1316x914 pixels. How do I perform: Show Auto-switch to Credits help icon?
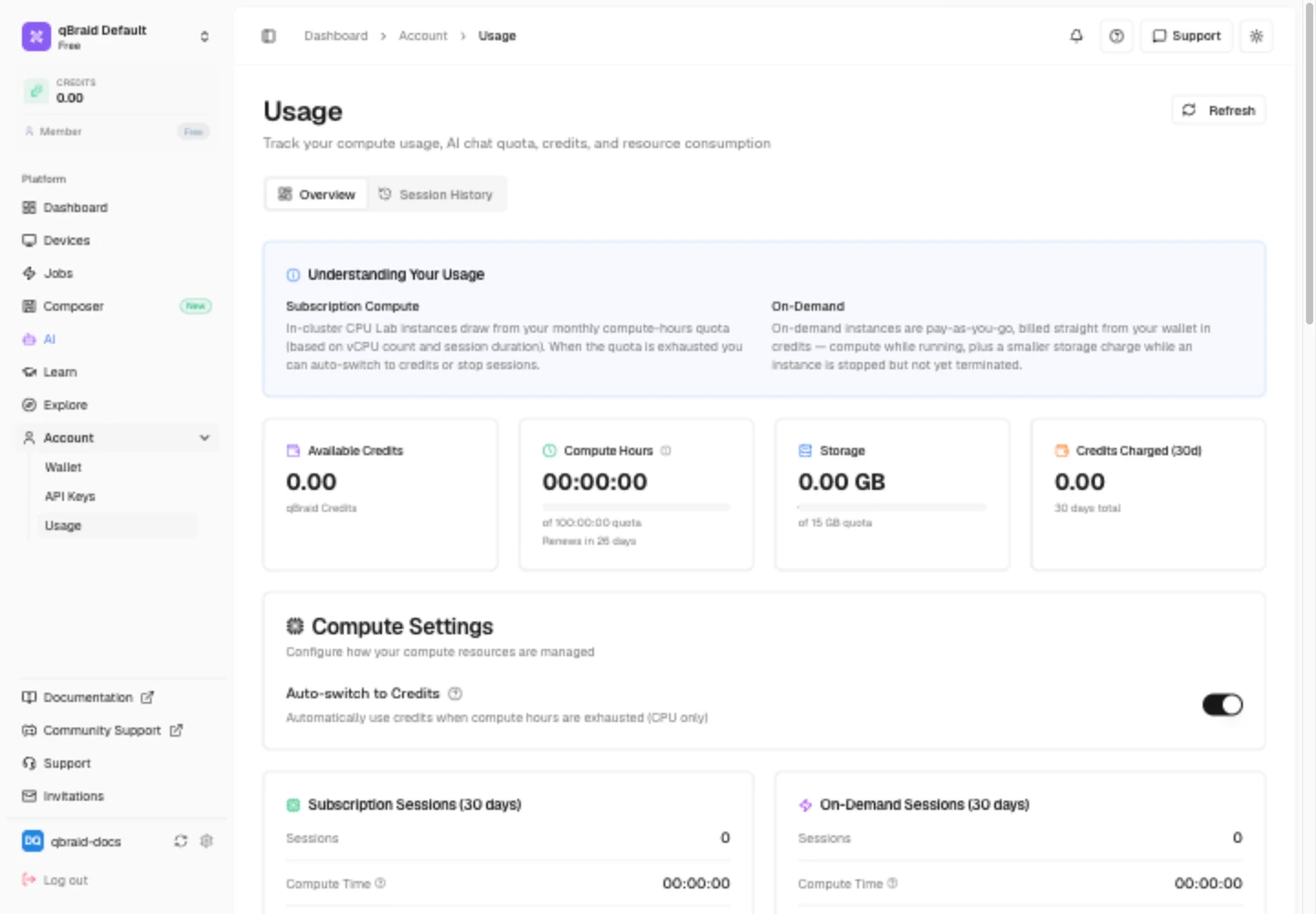click(x=455, y=694)
